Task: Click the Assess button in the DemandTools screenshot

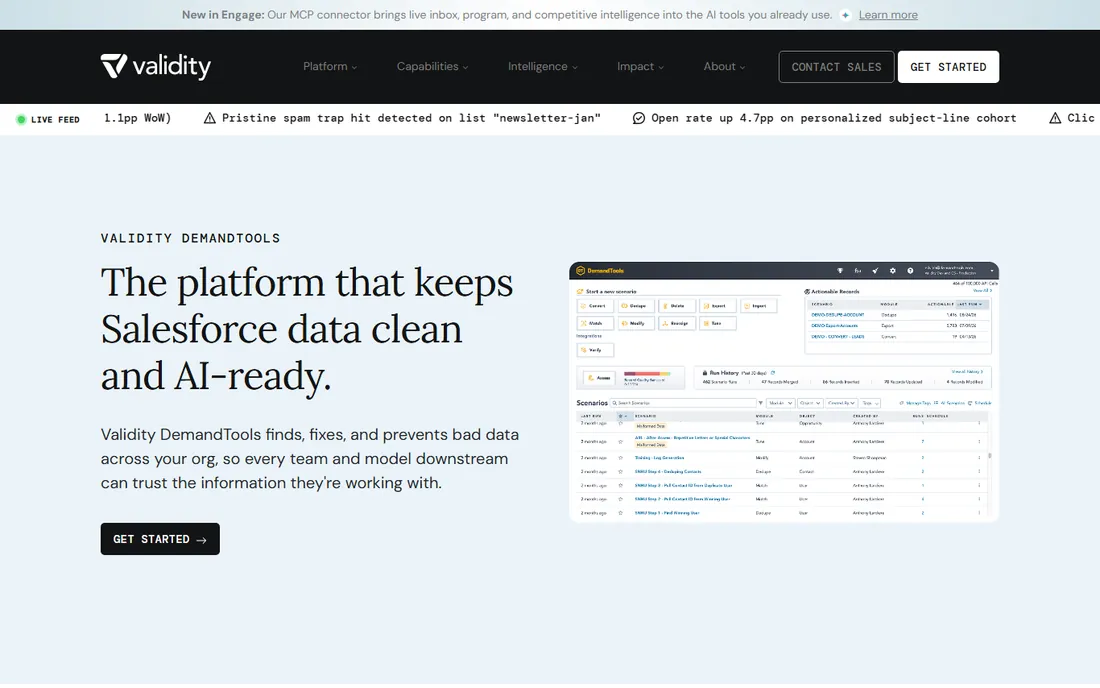Action: pos(599,378)
